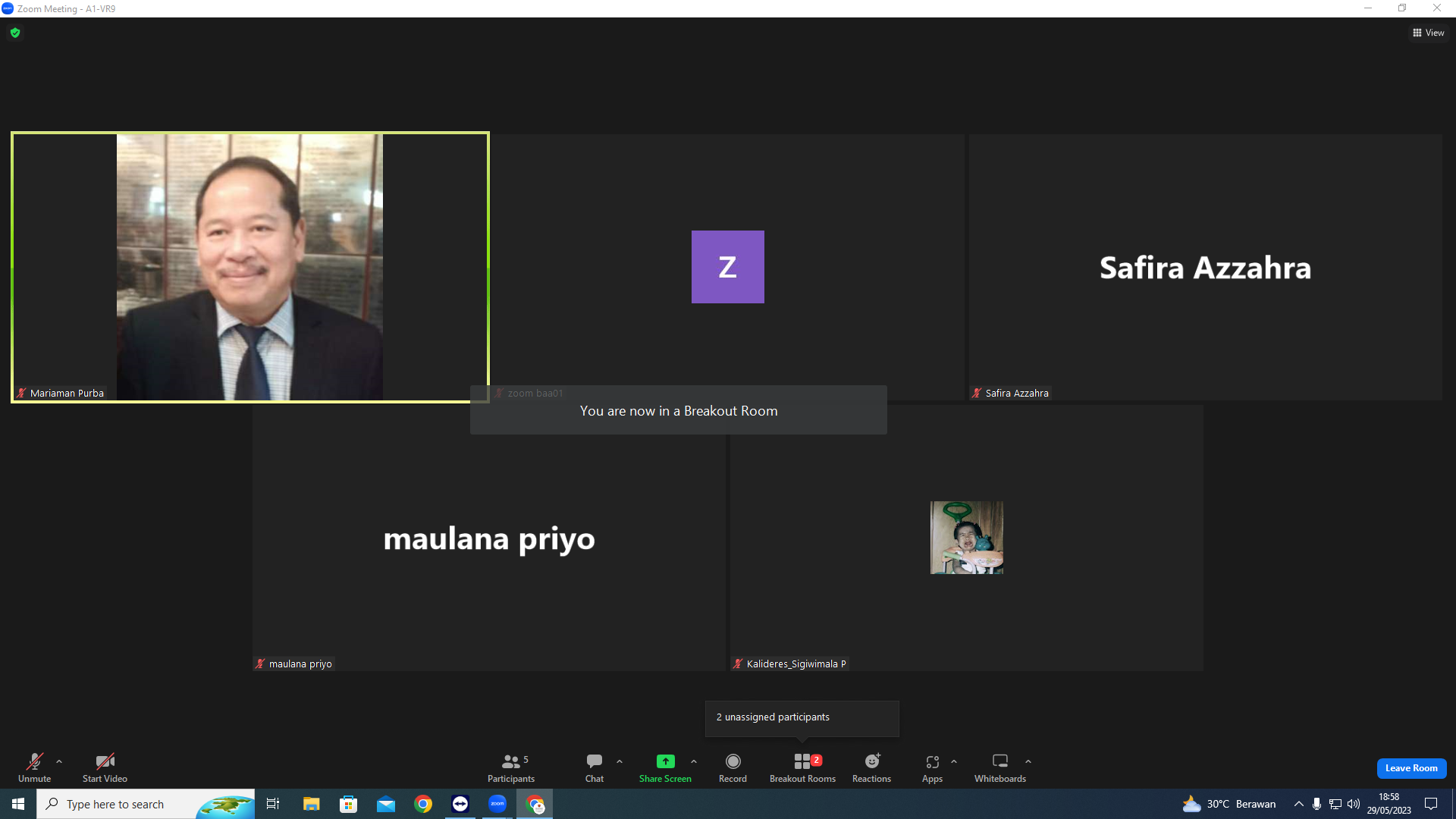Open the Apps panel

[x=932, y=767]
